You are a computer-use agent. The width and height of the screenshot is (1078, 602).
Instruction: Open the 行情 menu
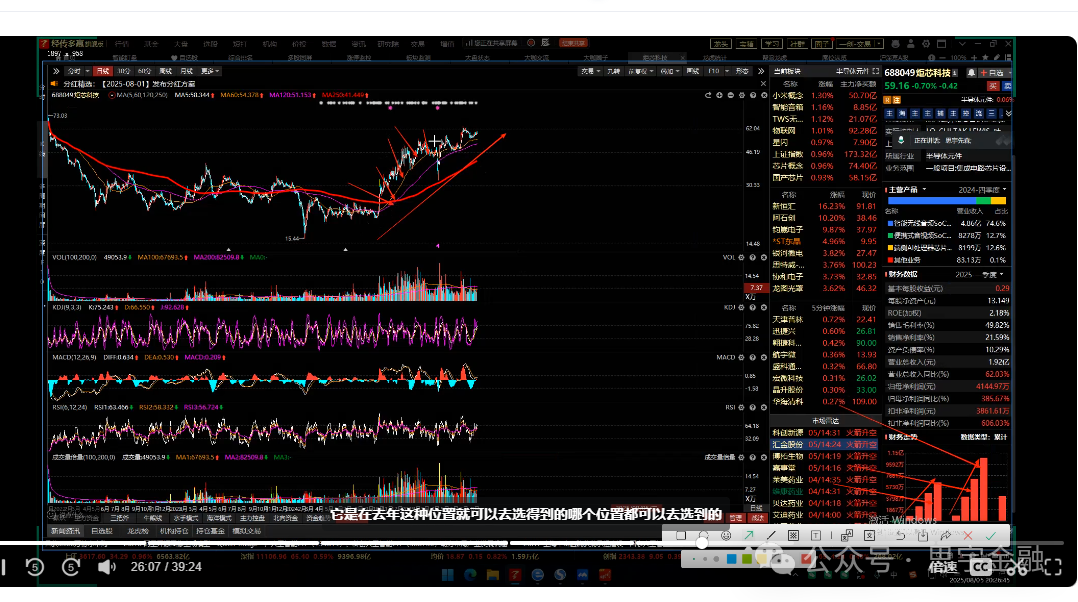point(122,43)
